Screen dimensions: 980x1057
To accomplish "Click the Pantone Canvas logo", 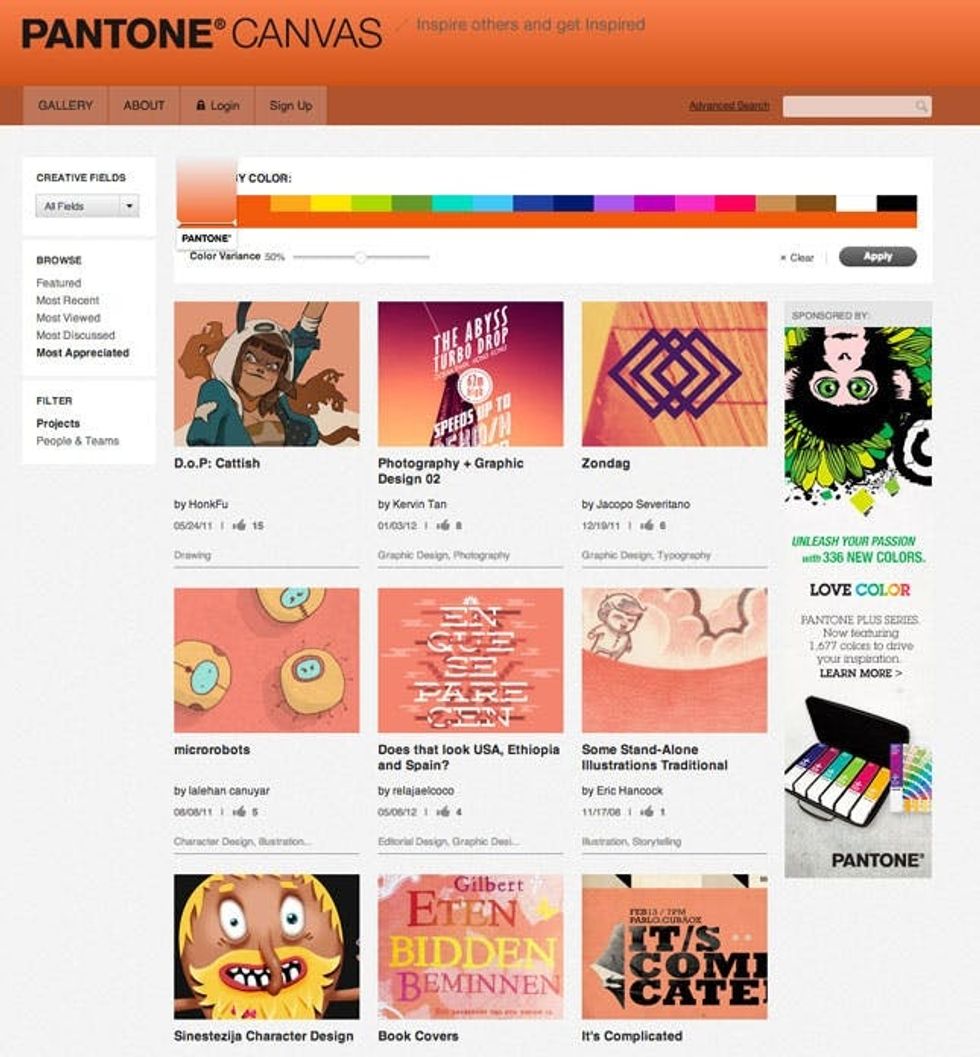I will [x=202, y=34].
